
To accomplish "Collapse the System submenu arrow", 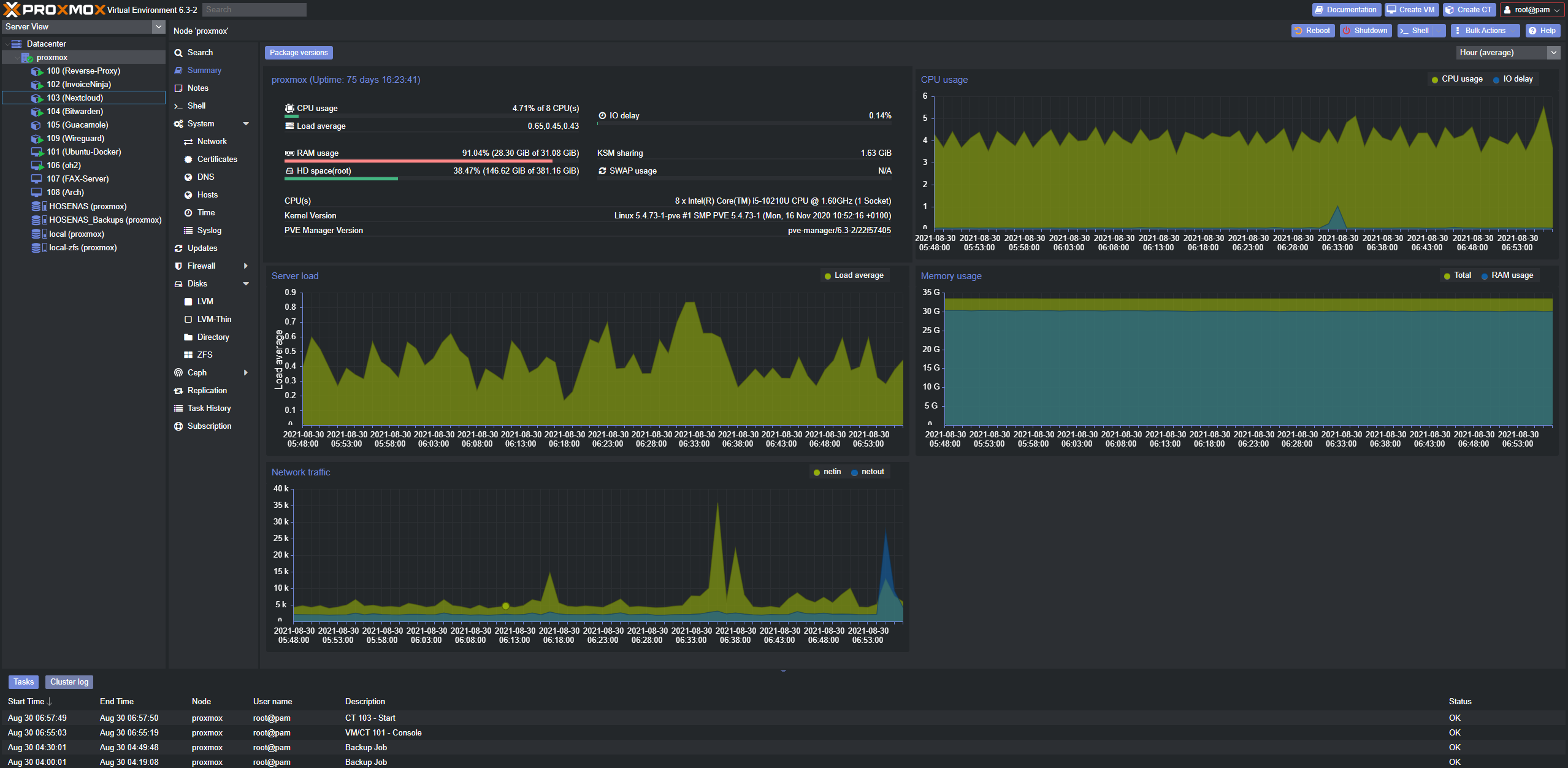I will 247,124.
